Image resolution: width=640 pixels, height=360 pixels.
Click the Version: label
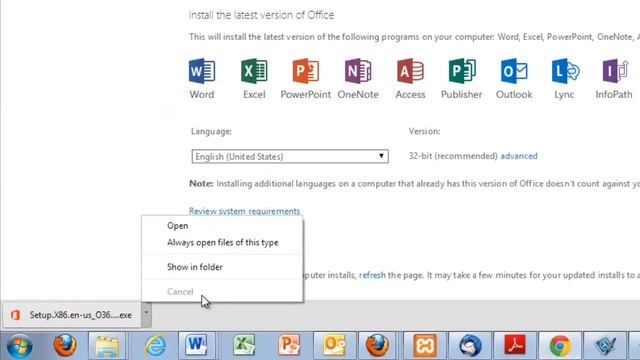click(424, 131)
